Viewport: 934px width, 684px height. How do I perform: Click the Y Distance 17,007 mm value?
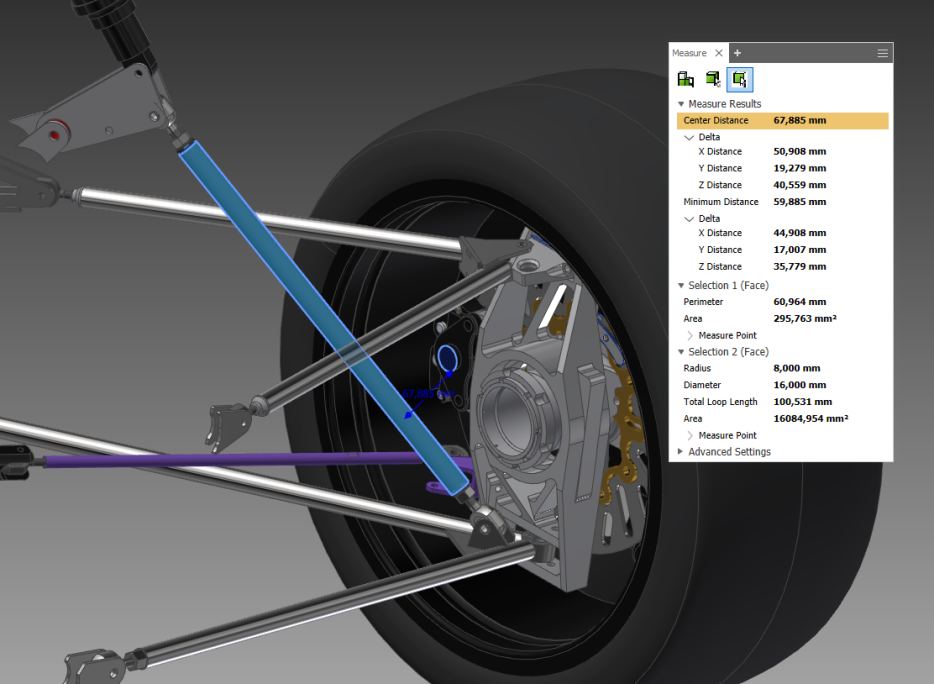(x=799, y=250)
